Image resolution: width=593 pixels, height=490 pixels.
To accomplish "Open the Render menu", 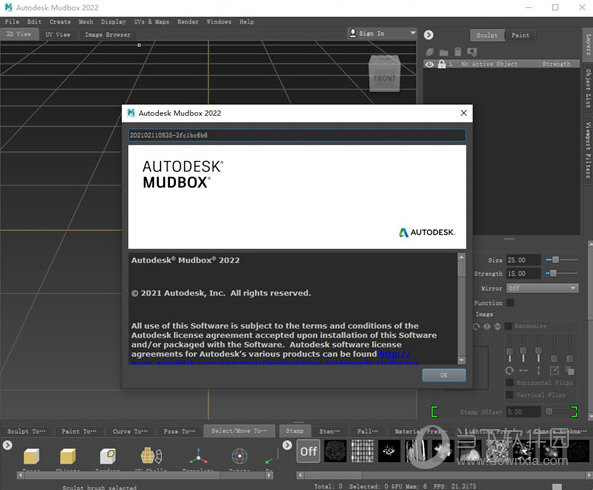I will click(188, 22).
